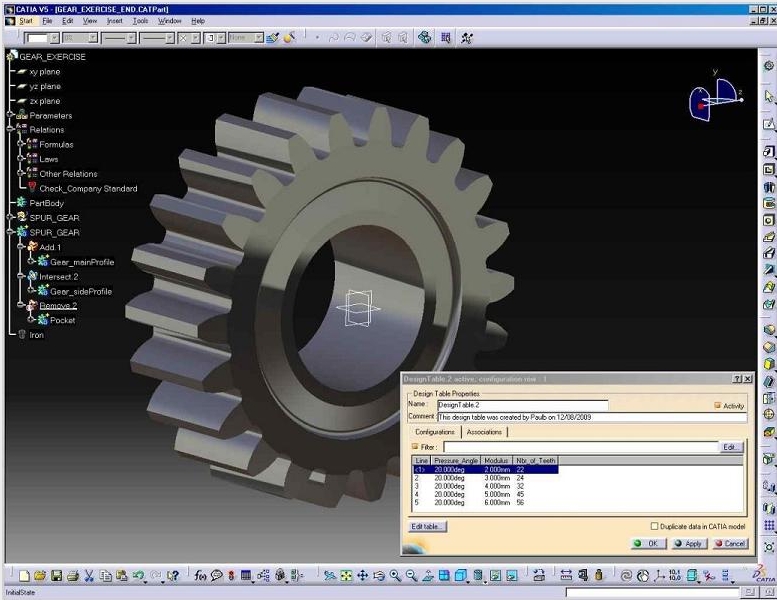
Task: Toggle the Filter option icon
Action: 416,447
